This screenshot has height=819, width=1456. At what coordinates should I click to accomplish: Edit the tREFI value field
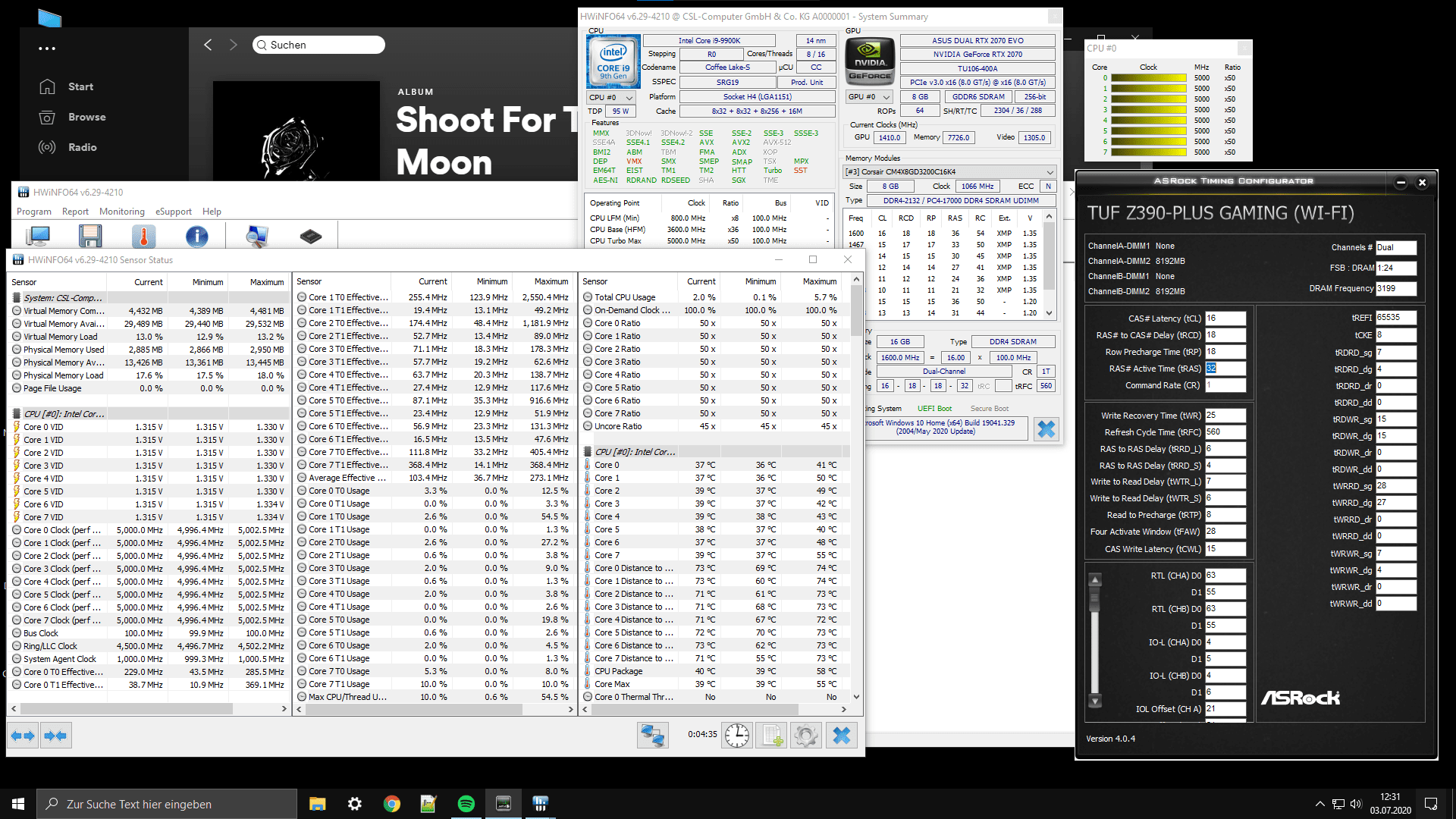coord(1396,318)
